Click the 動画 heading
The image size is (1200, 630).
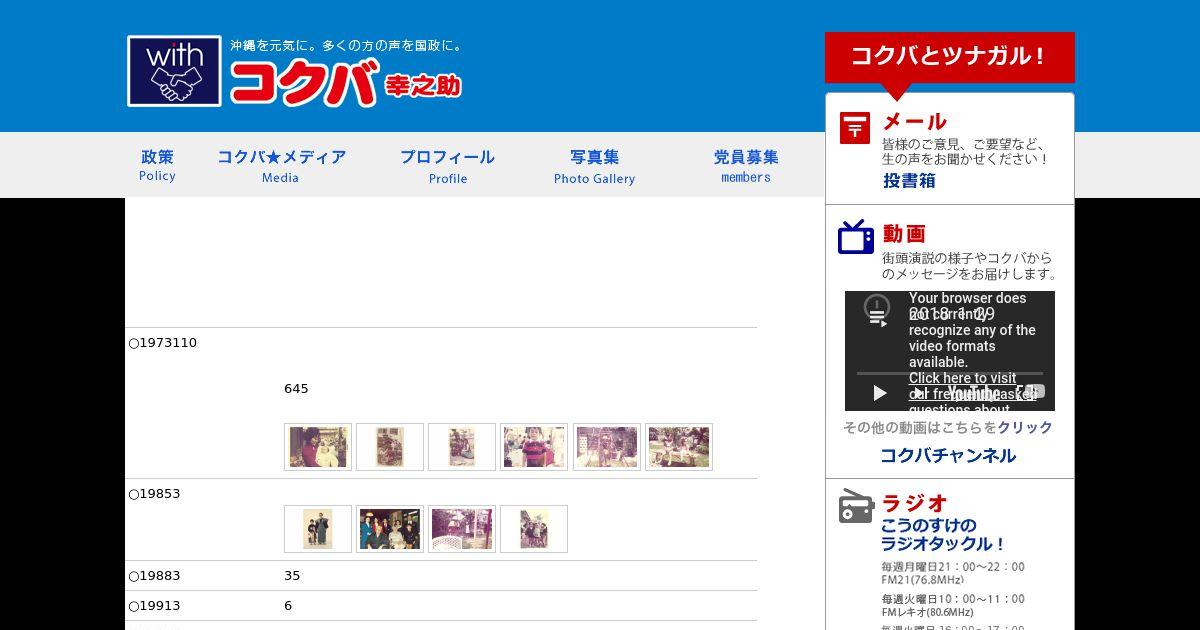tap(904, 234)
